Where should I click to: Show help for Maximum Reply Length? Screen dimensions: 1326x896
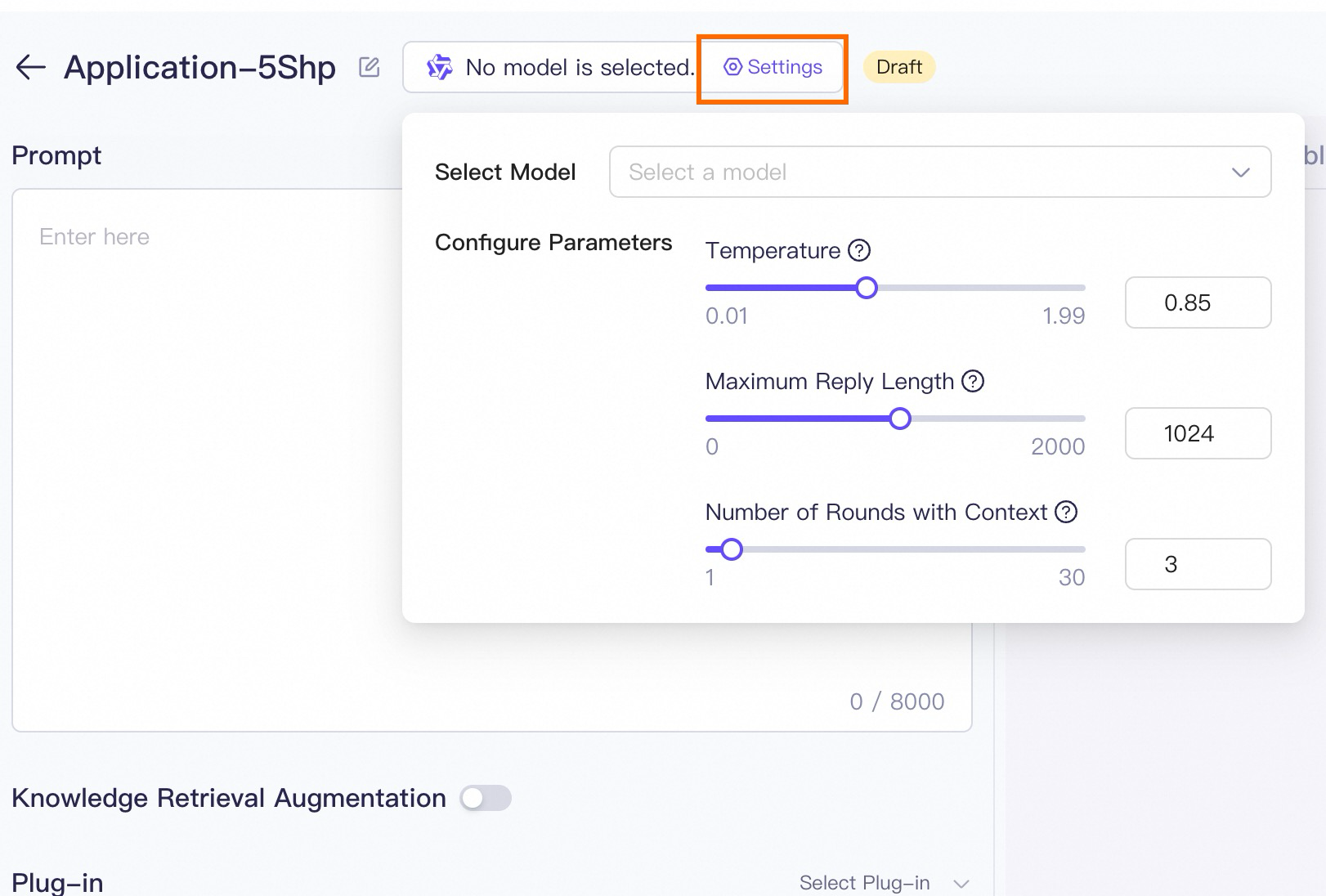point(973,381)
